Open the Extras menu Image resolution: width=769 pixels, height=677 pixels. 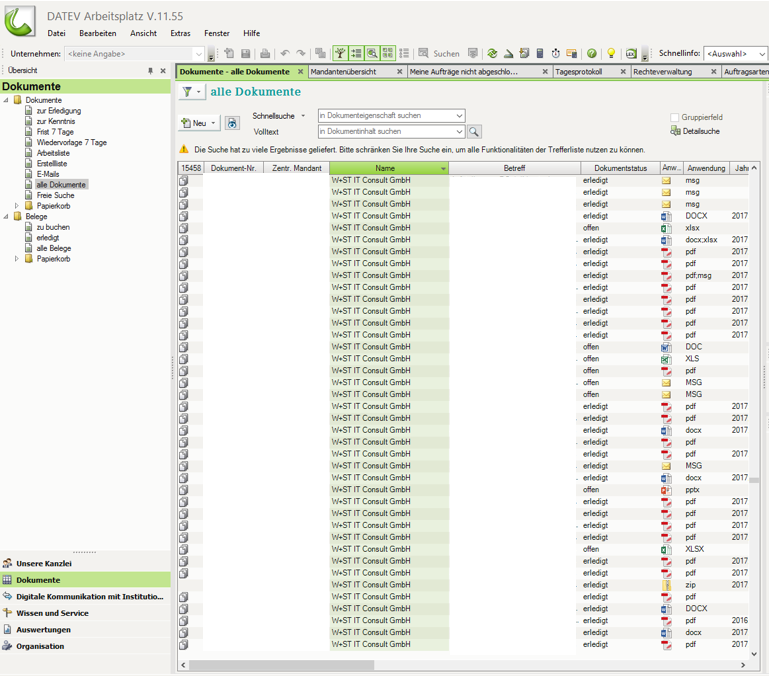pyautogui.click(x=180, y=33)
